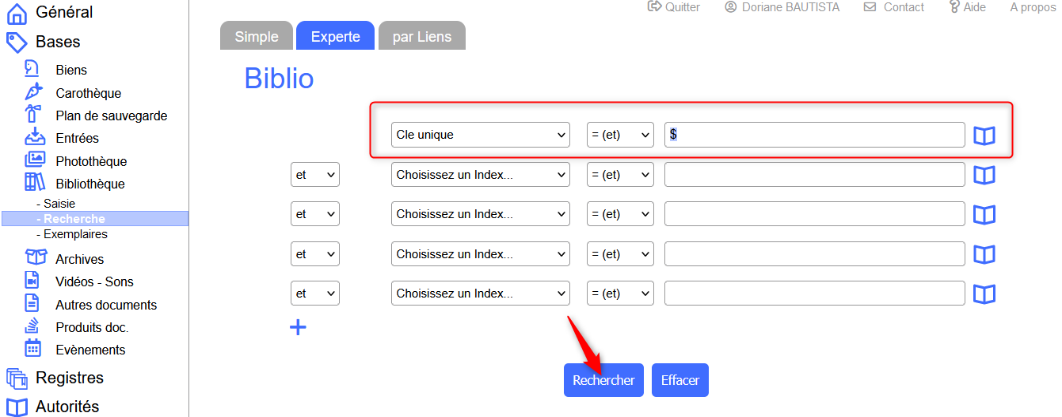
Task: Open the Photothèque base
Action: coord(90,161)
